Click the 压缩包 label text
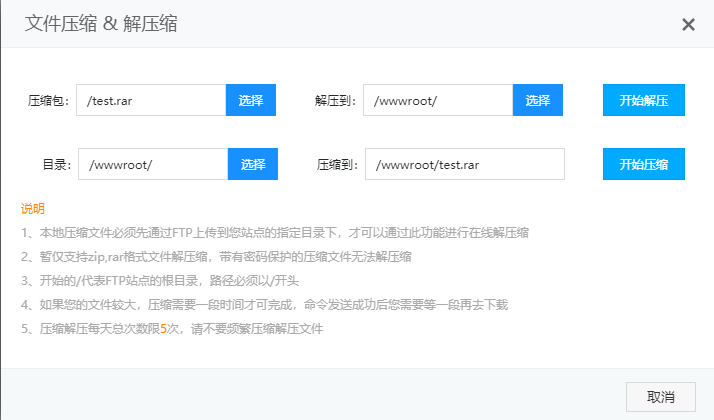This screenshot has height=420, width=714. [x=48, y=101]
